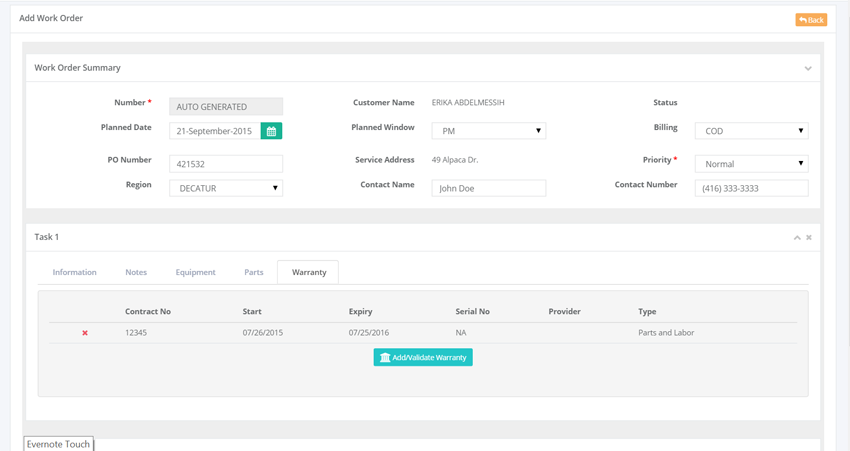The height and width of the screenshot is (451, 850).
Task: Click the Serial No column header
Action: coord(472,312)
